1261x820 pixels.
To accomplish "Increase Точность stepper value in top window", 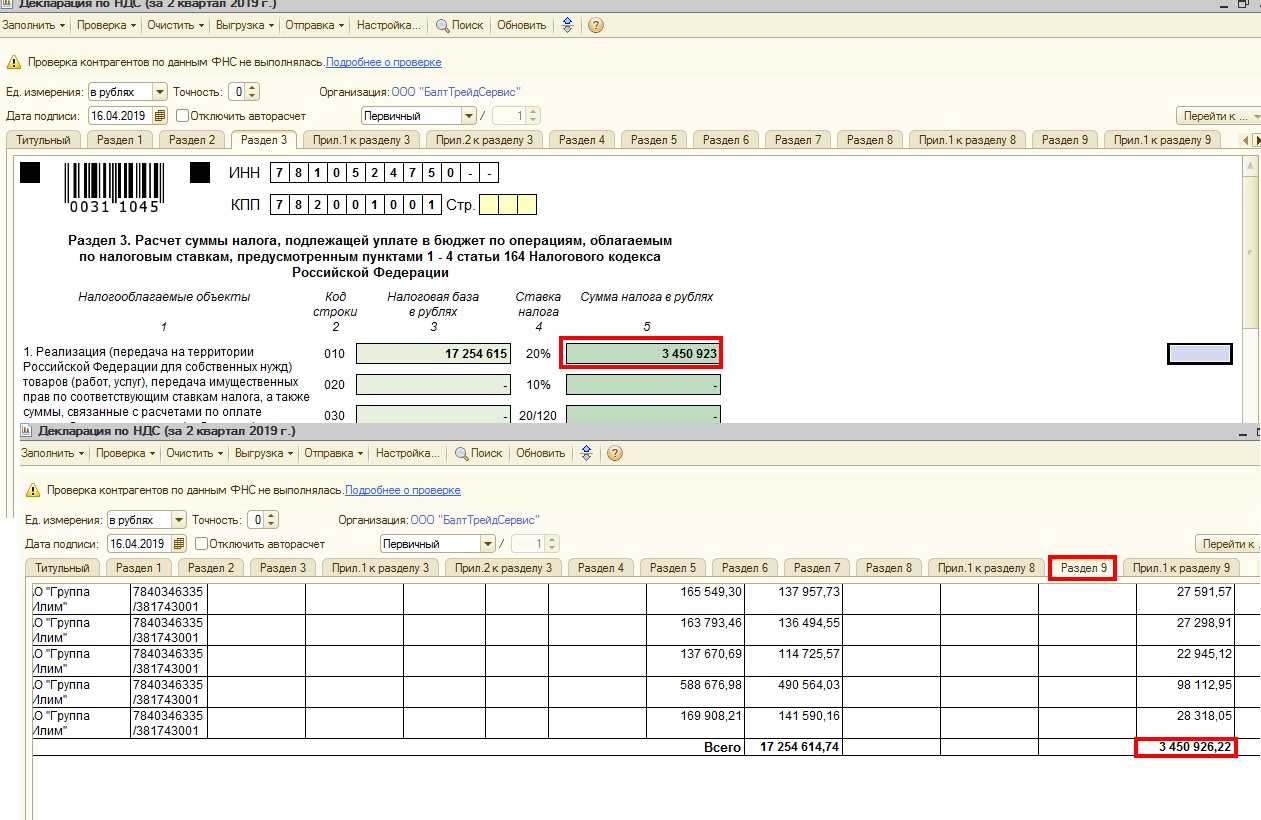I will pyautogui.click(x=253, y=88).
